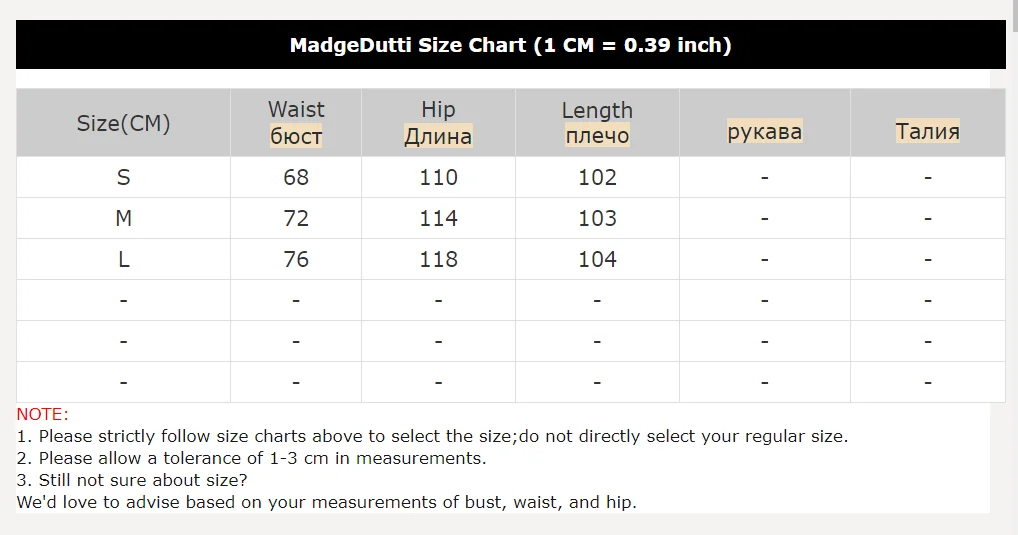Select the size S row label

[123, 177]
